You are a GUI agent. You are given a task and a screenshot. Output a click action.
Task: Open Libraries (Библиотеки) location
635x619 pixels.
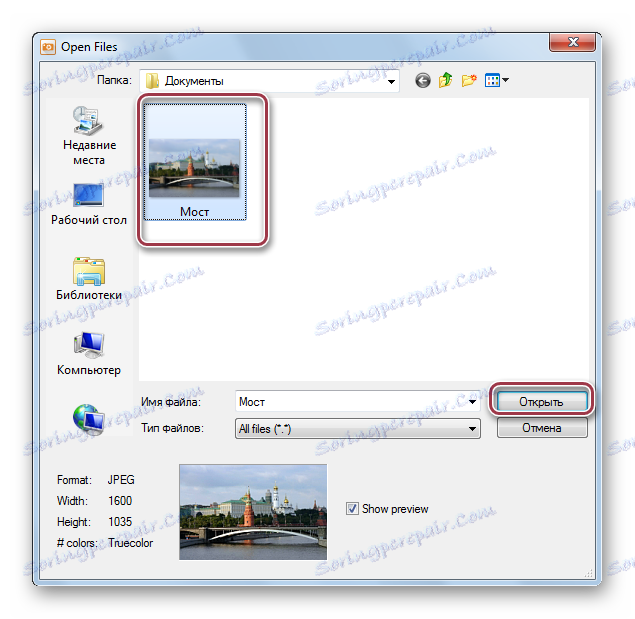(89, 279)
